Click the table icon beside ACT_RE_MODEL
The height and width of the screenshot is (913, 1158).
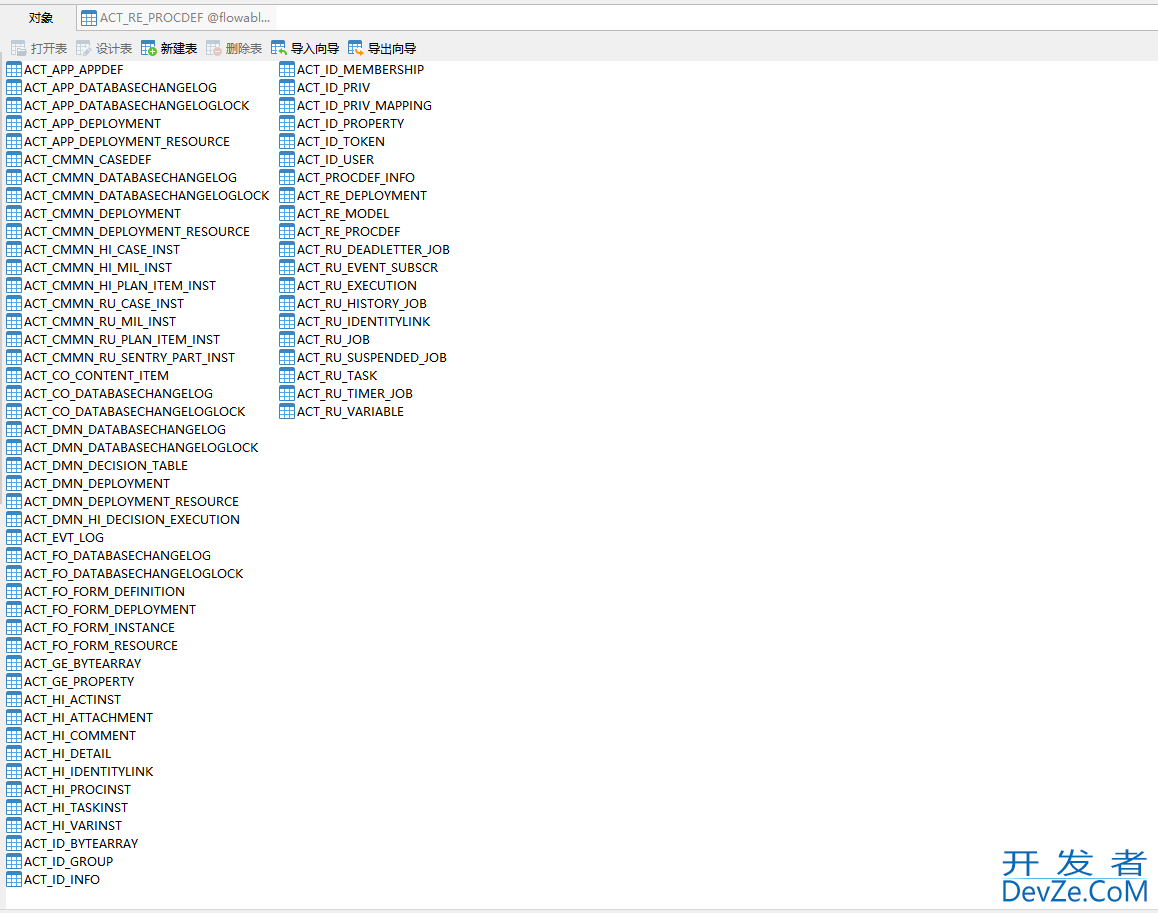tap(287, 213)
